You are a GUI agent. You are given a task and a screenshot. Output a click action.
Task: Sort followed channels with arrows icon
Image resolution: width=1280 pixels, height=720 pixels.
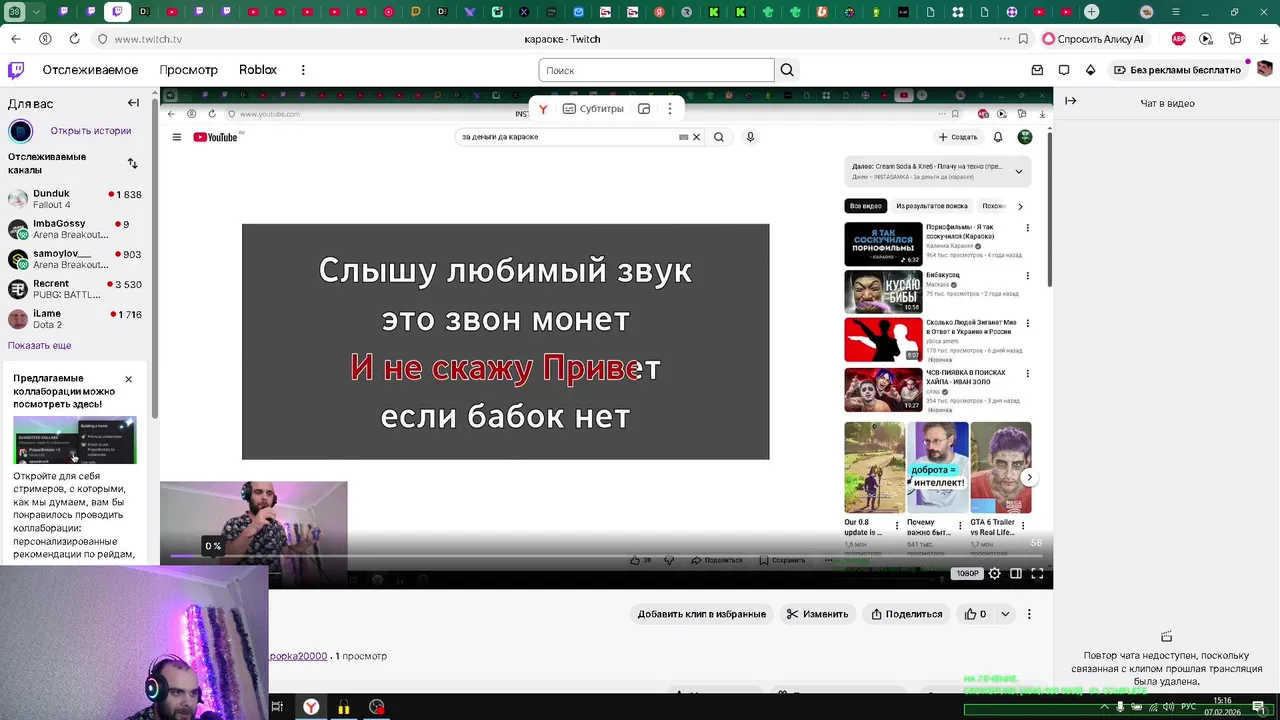[132, 163]
